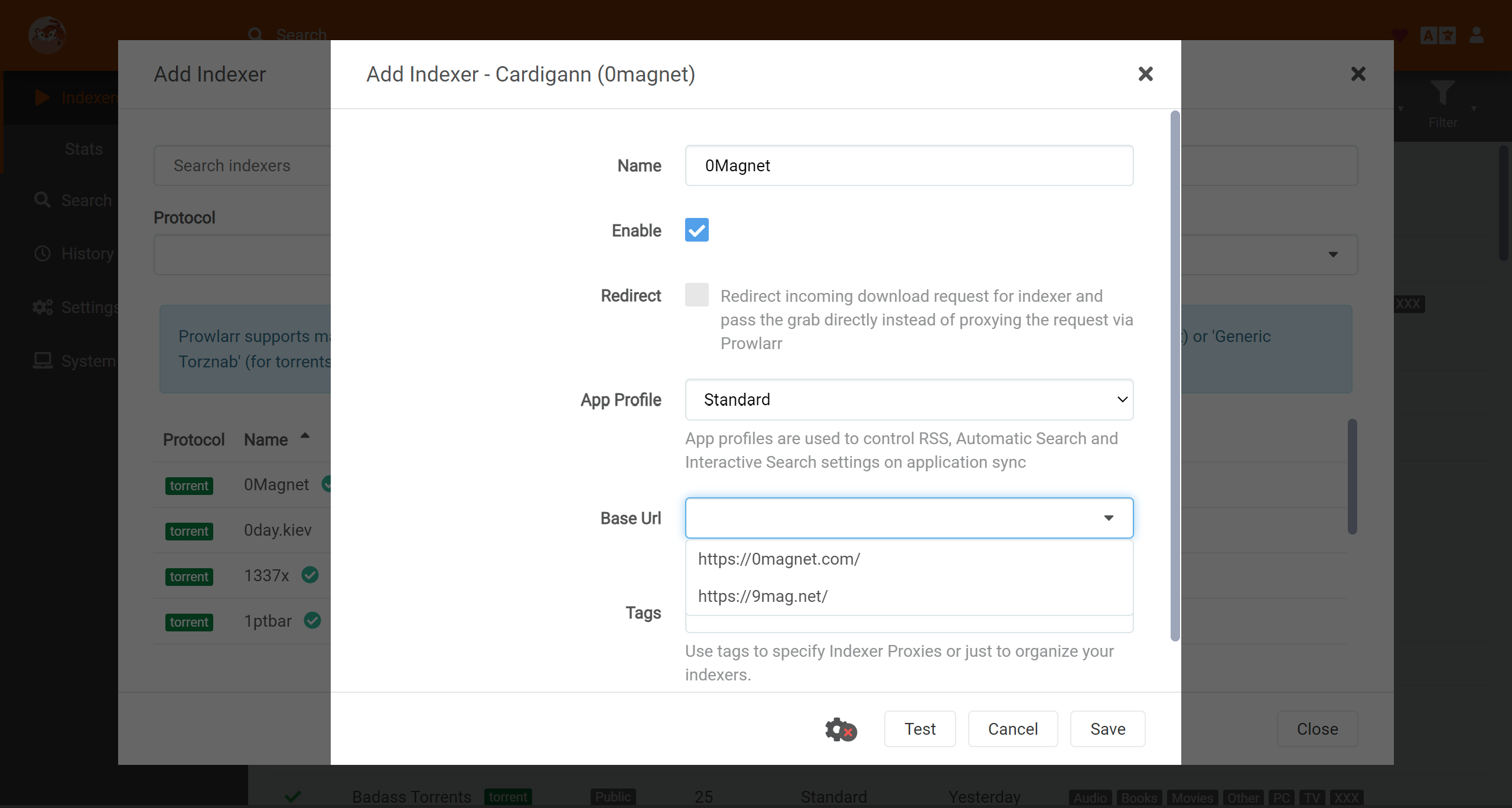
Task: Click into the Name input field
Action: point(908,165)
